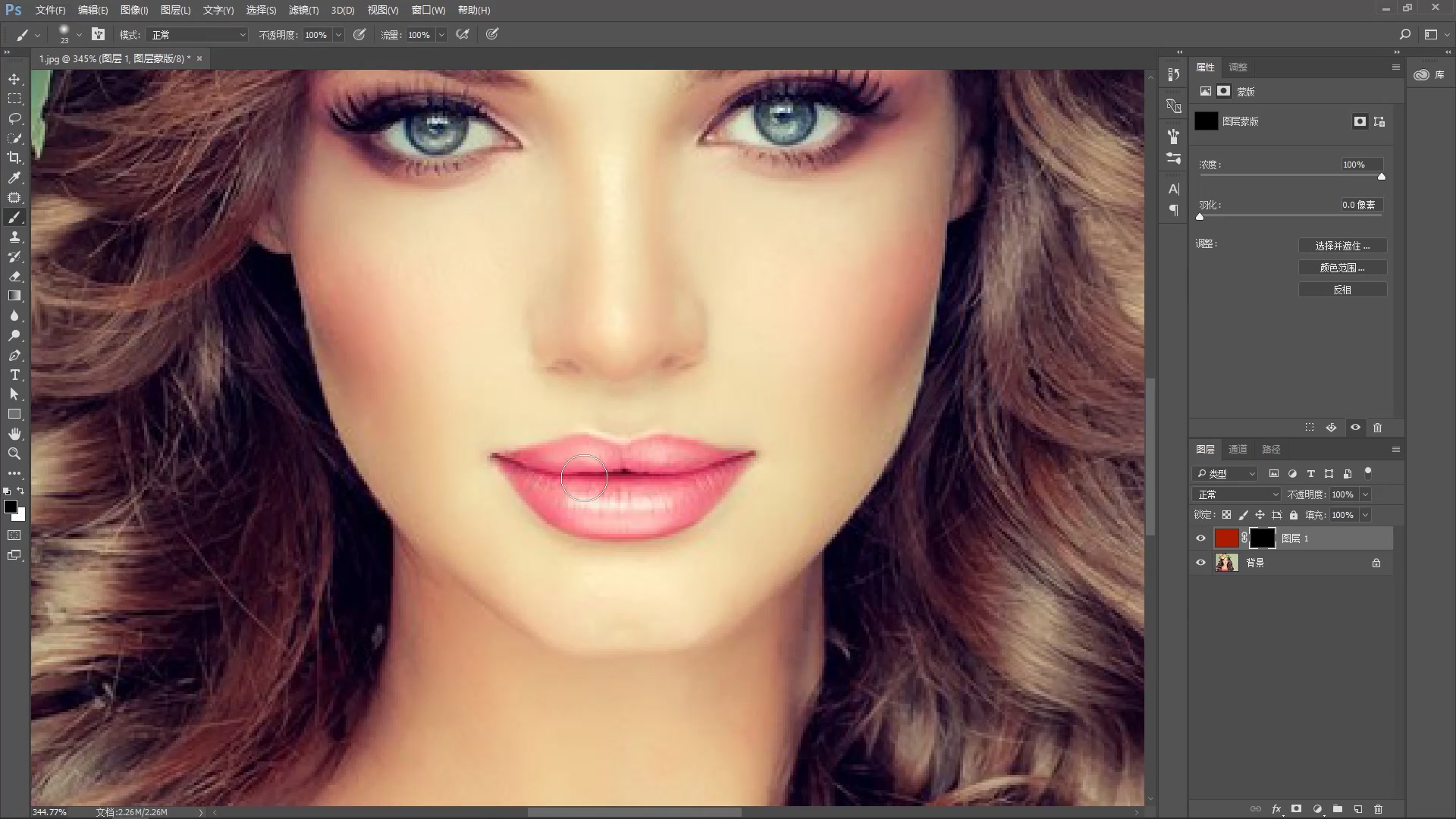Toggle lock image pixels brush icon

(1243, 515)
